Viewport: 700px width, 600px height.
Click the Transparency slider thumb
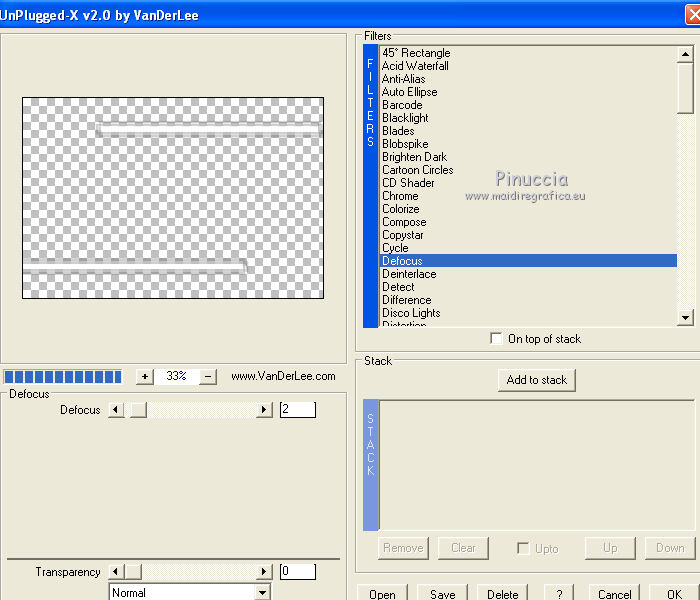(x=133, y=571)
